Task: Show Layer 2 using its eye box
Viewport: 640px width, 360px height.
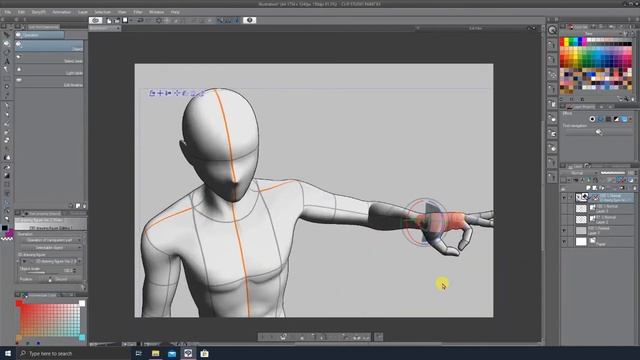Action: (564, 220)
